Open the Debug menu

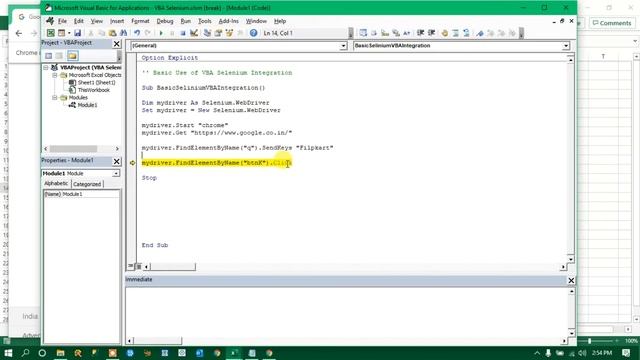tap(165, 21)
